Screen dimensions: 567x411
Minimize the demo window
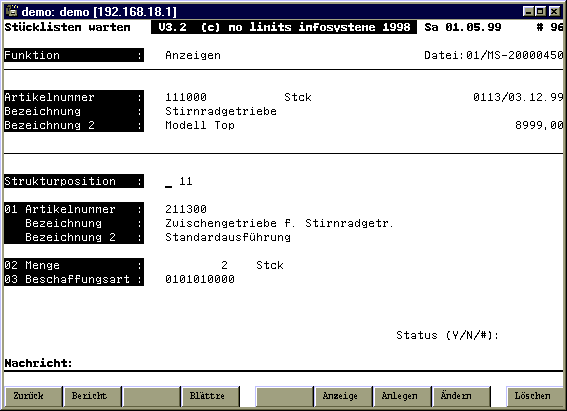[528, 12]
